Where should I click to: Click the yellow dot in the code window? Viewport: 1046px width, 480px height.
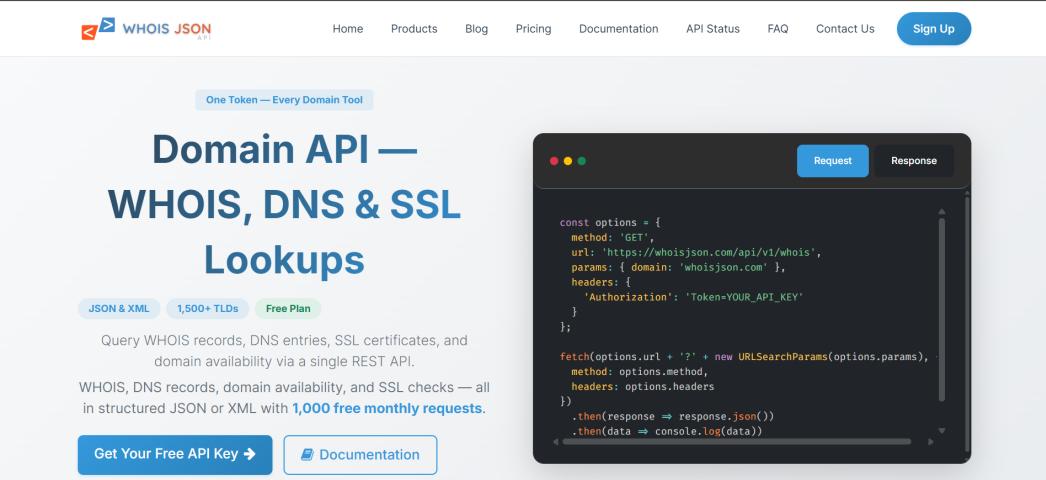[568, 161]
